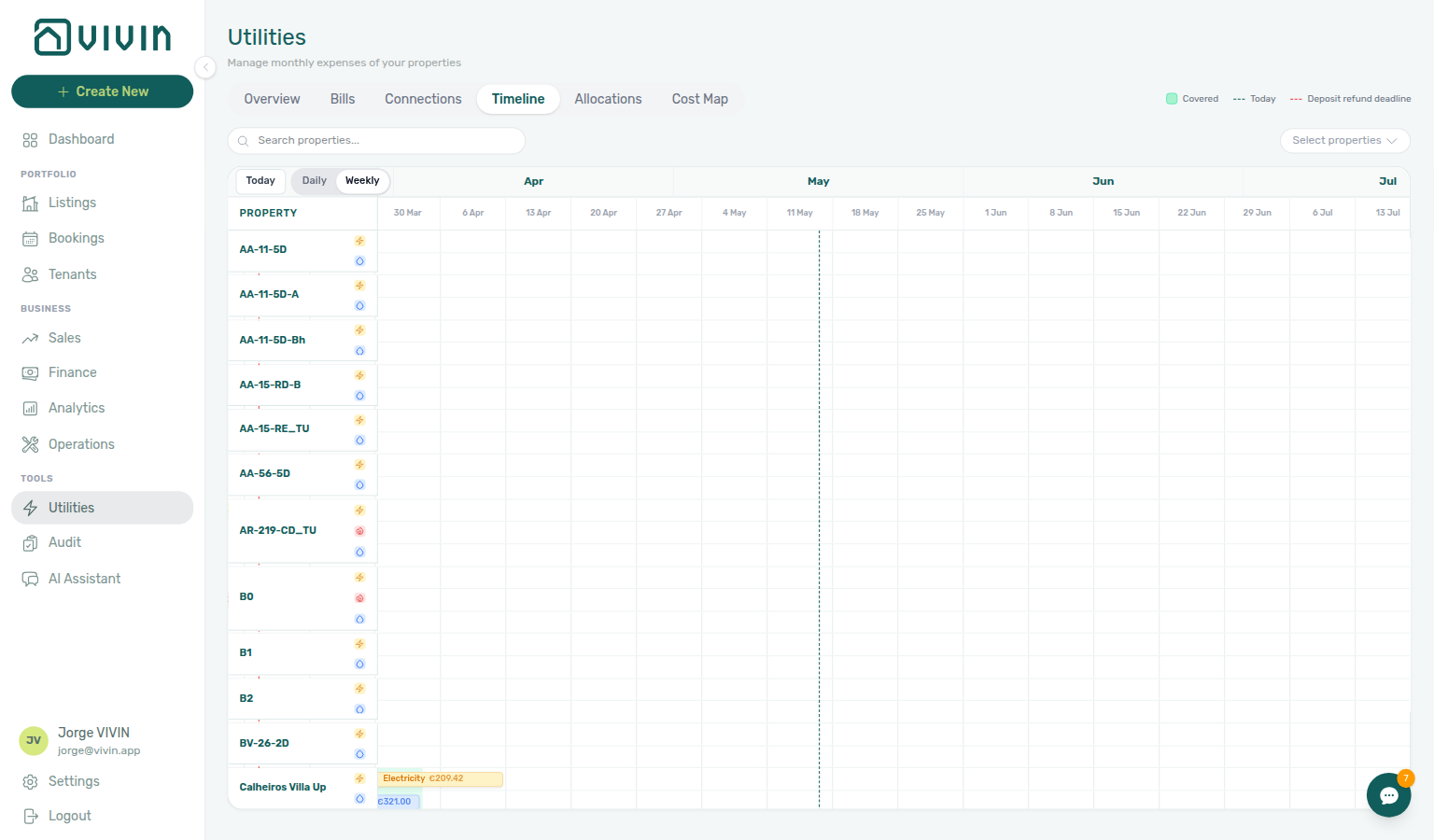Open the Cost Map tab
The height and width of the screenshot is (840, 1434).
coord(700,99)
